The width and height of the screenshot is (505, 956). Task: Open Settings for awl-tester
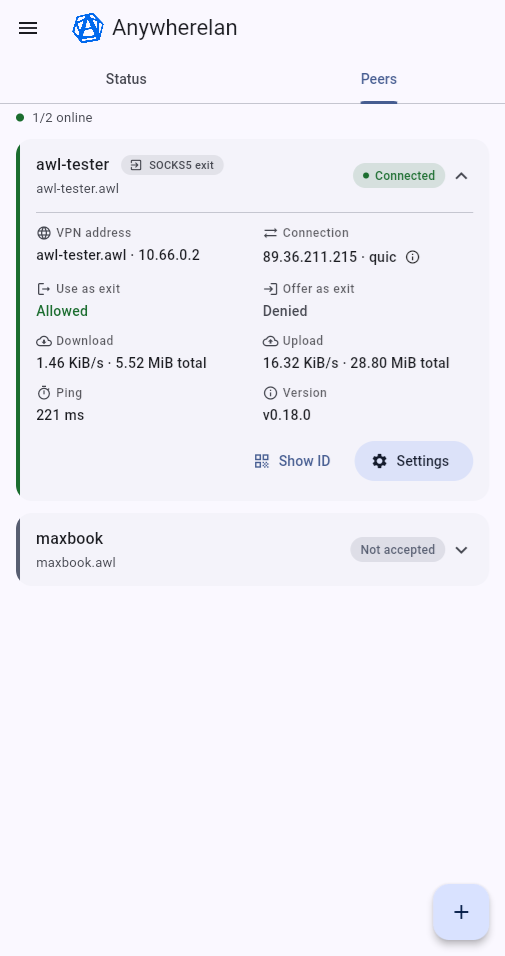pyautogui.click(x=414, y=461)
